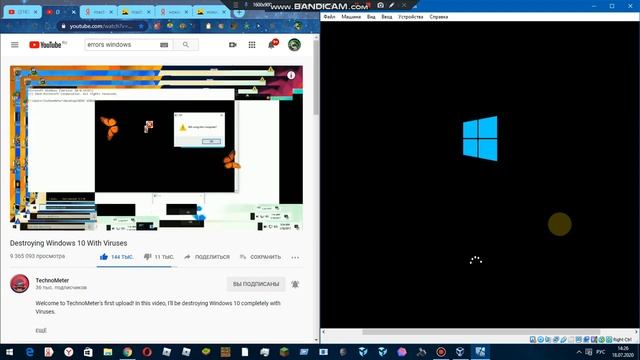The width and height of the screenshot is (640, 360).
Task: Open the Yandex browser taskbar icon
Action: point(69,352)
